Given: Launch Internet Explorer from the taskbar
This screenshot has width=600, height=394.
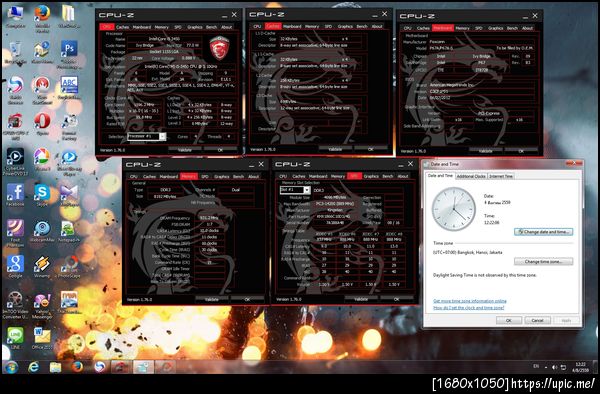Looking at the screenshot, I should [34, 368].
